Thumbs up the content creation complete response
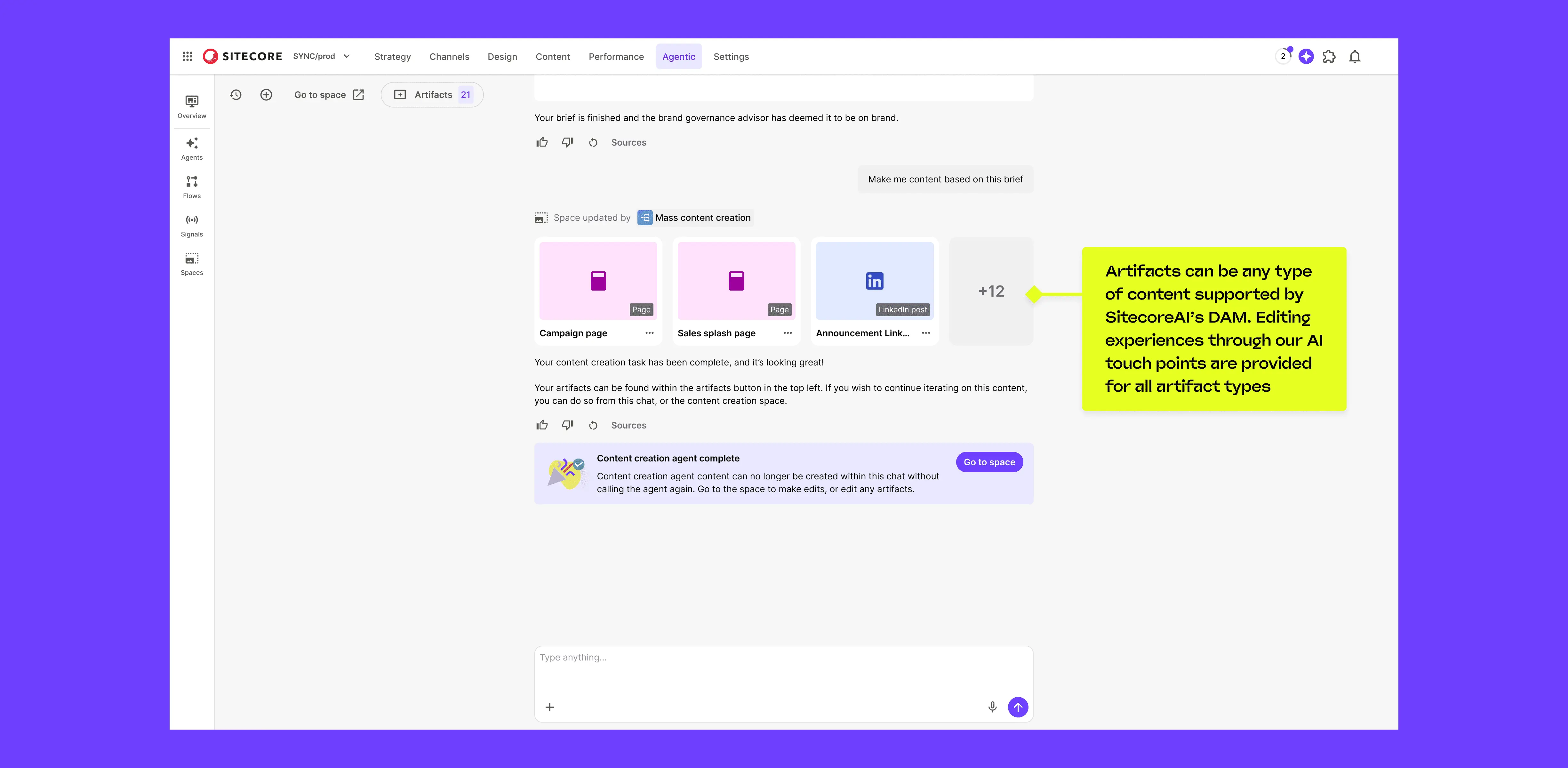 click(542, 425)
